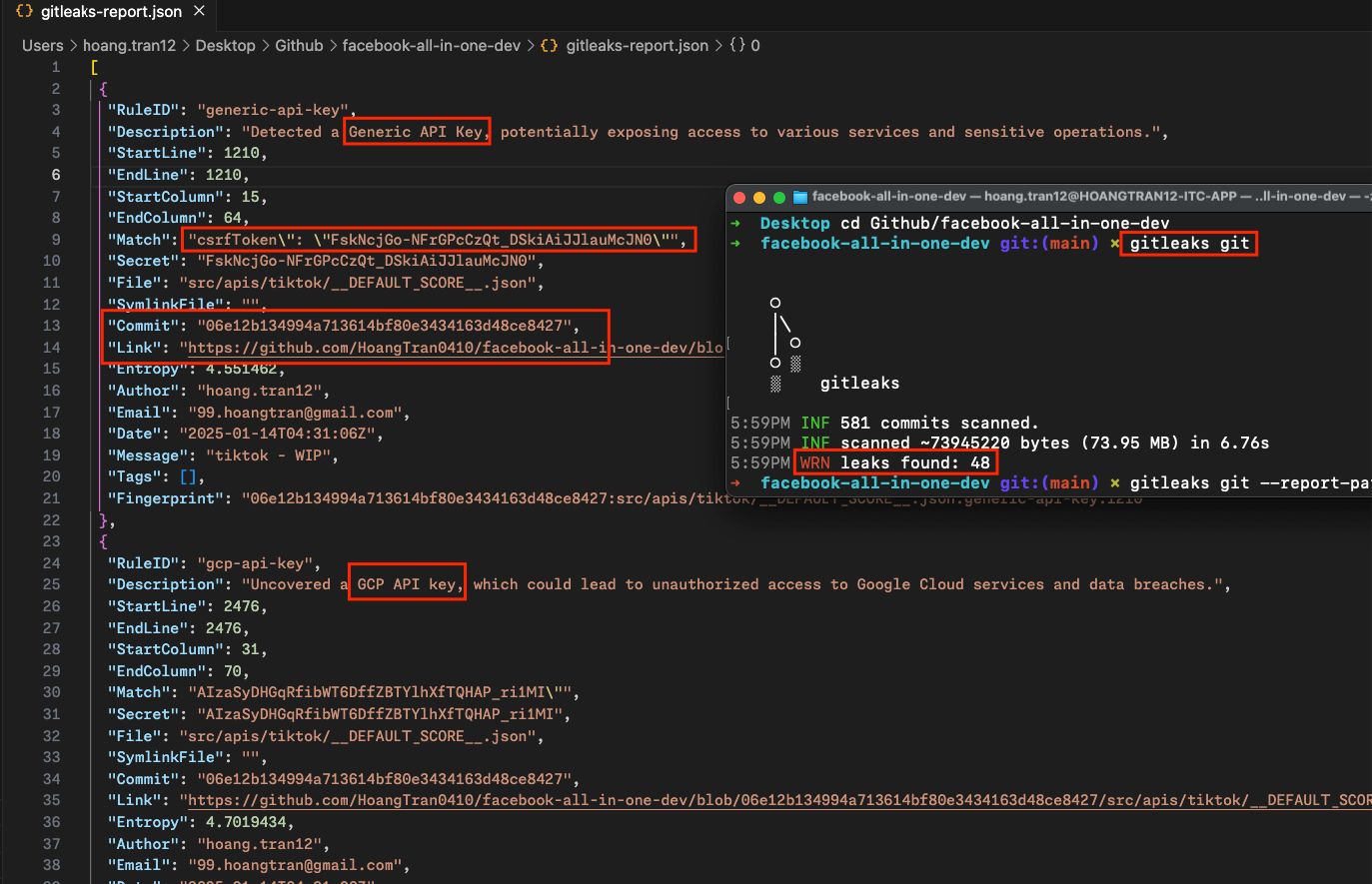1372x884 pixels.
Task: Open the hoang.tran12 breadcrumb segment
Action: click(129, 45)
